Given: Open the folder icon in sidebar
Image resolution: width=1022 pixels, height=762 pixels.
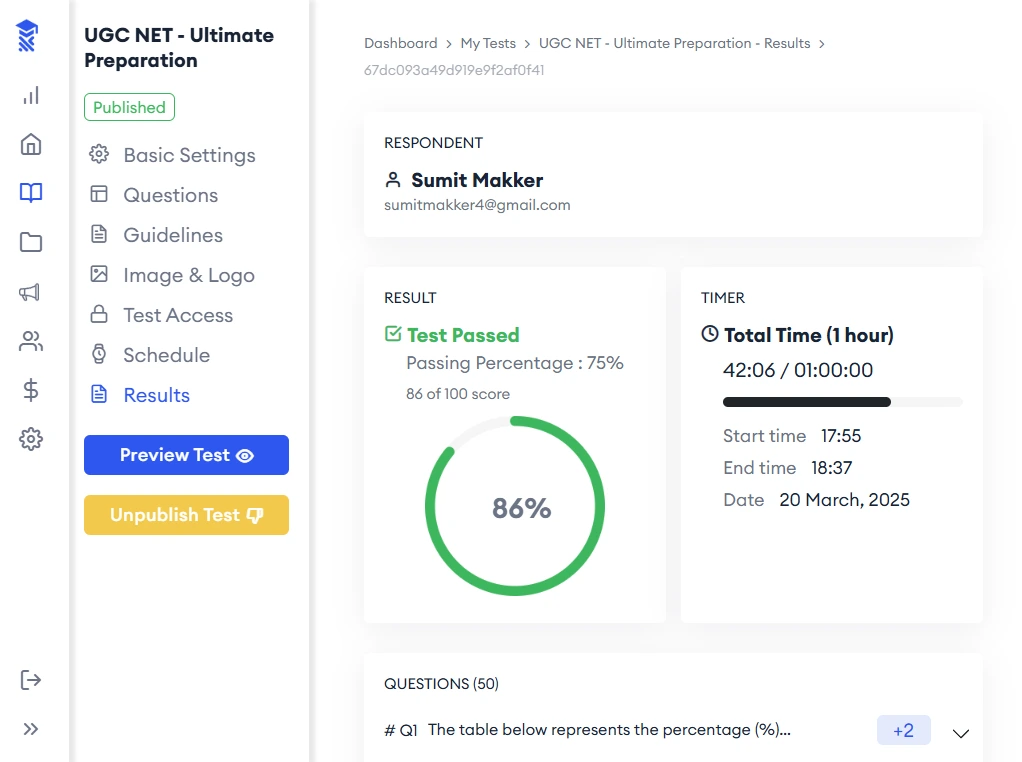Looking at the screenshot, I should pos(31,242).
